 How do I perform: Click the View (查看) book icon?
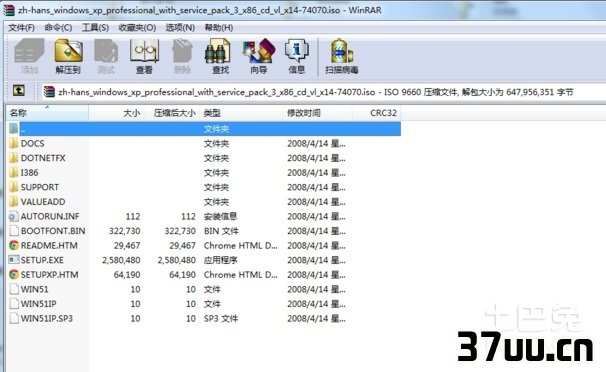(144, 51)
